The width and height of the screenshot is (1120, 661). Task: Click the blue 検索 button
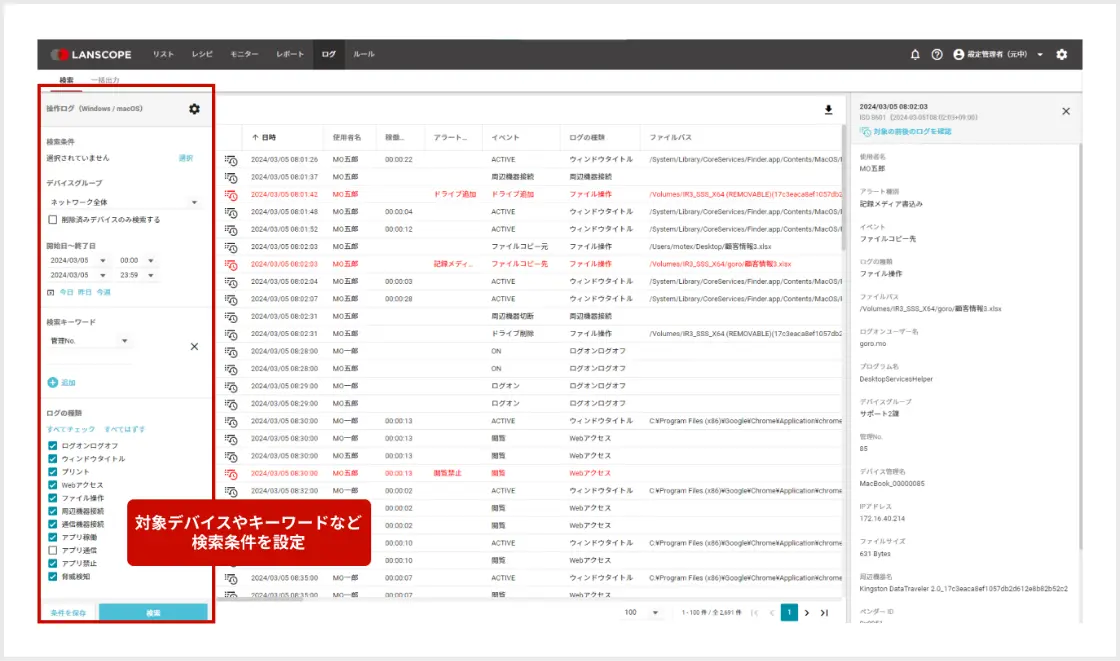[x=154, y=612]
